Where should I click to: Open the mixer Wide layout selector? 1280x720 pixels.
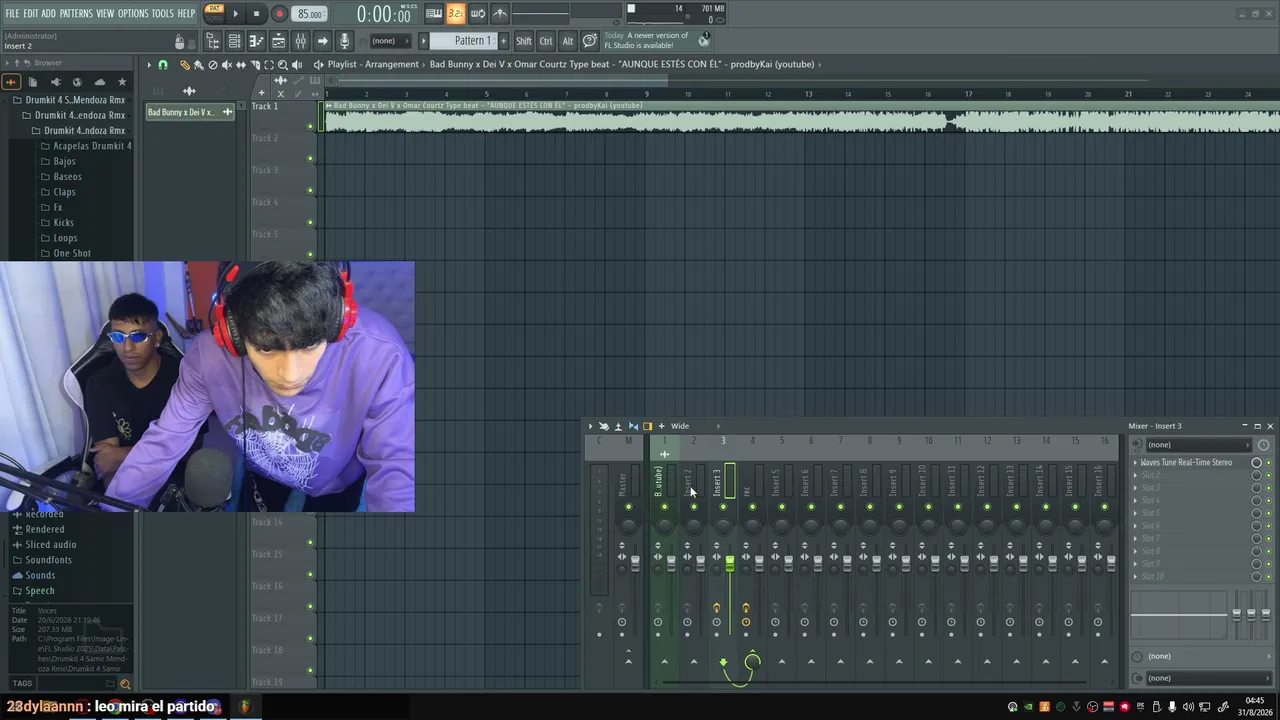[x=680, y=426]
